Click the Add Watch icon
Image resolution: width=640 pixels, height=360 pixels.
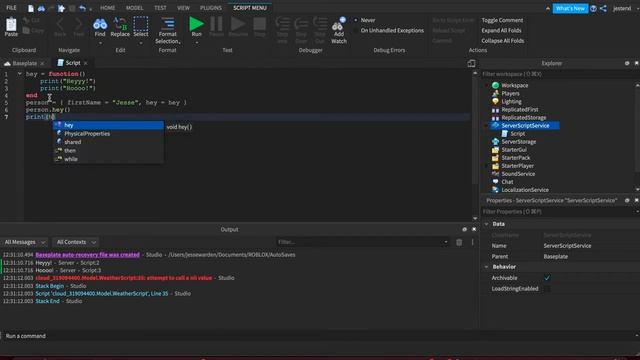pos(338,25)
